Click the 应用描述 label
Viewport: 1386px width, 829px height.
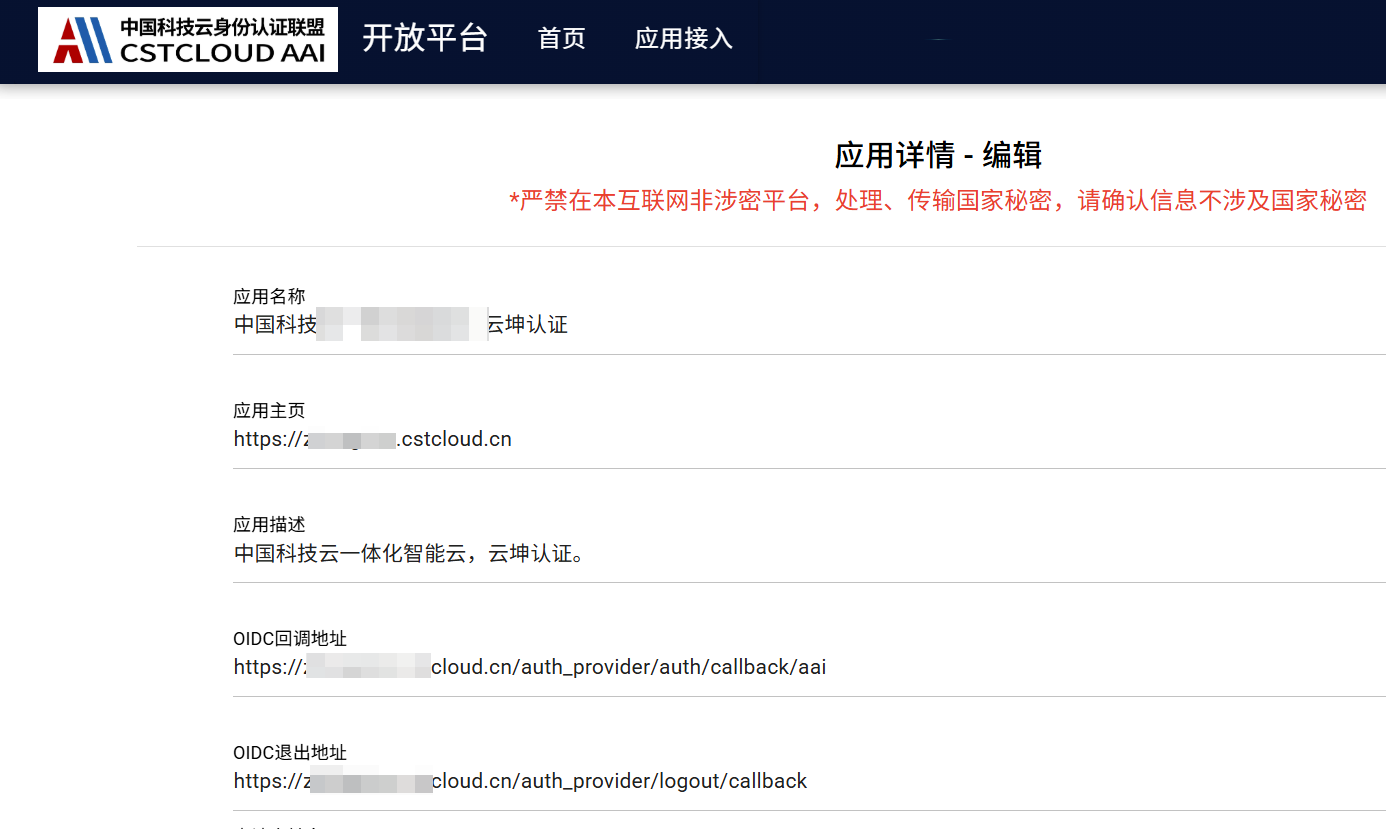click(269, 525)
